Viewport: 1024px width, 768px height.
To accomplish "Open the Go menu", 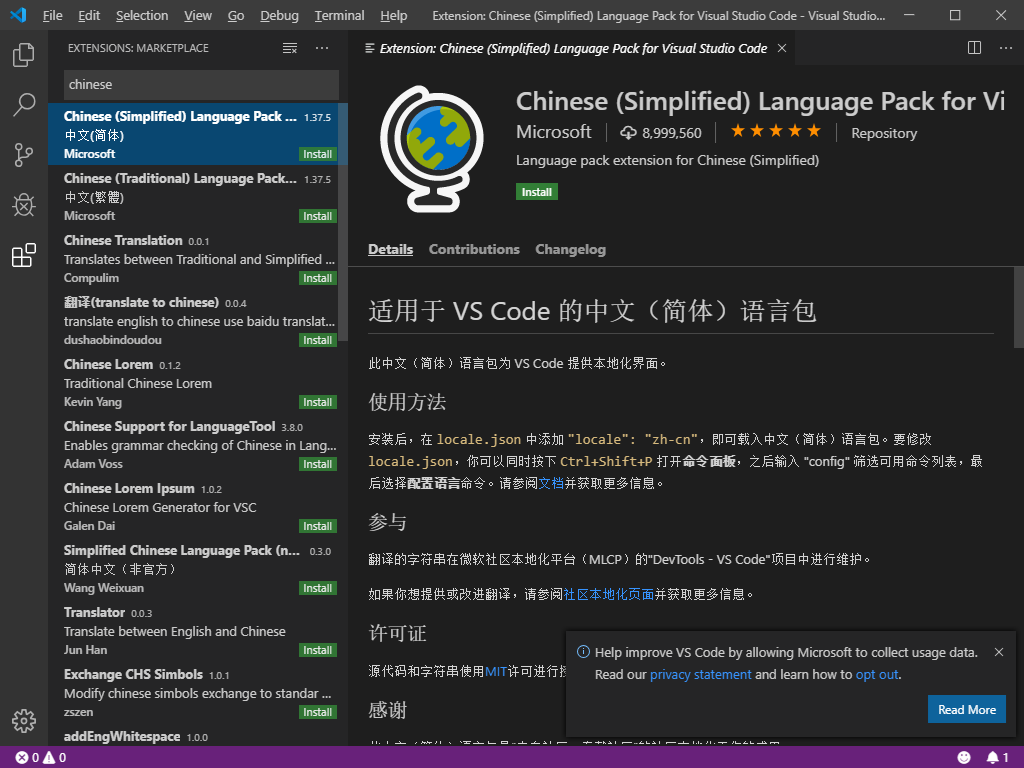I will (x=236, y=16).
